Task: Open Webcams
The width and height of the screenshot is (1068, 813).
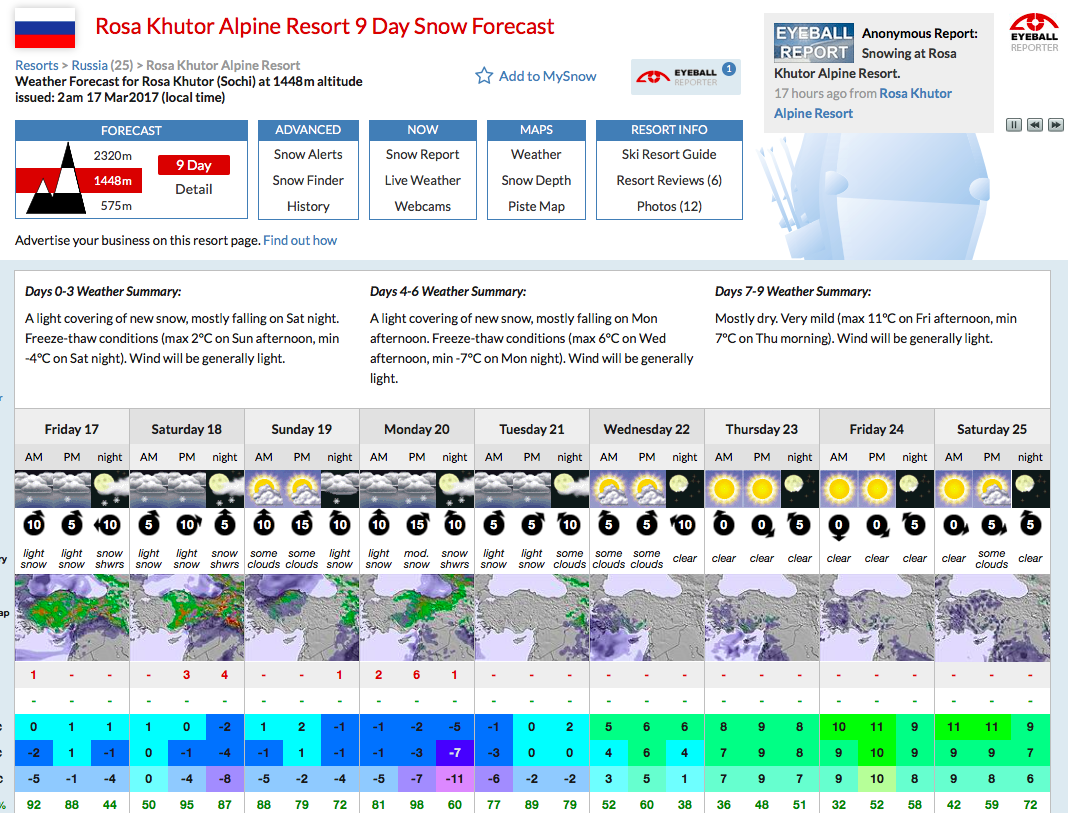Action: (422, 206)
